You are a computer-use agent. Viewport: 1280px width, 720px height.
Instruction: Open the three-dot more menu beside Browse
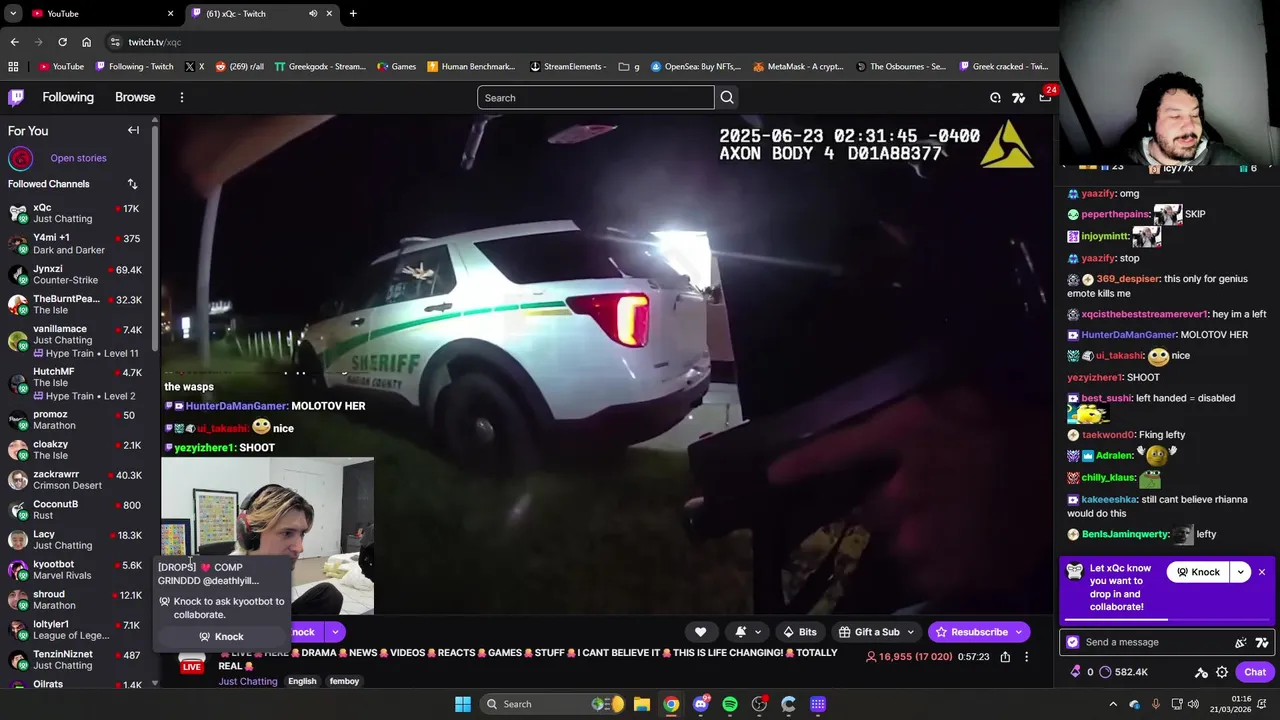point(181,97)
